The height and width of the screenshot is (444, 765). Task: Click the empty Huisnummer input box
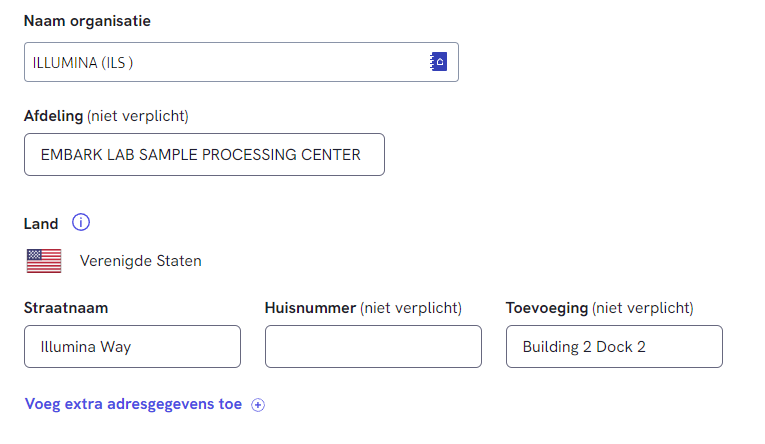(373, 347)
